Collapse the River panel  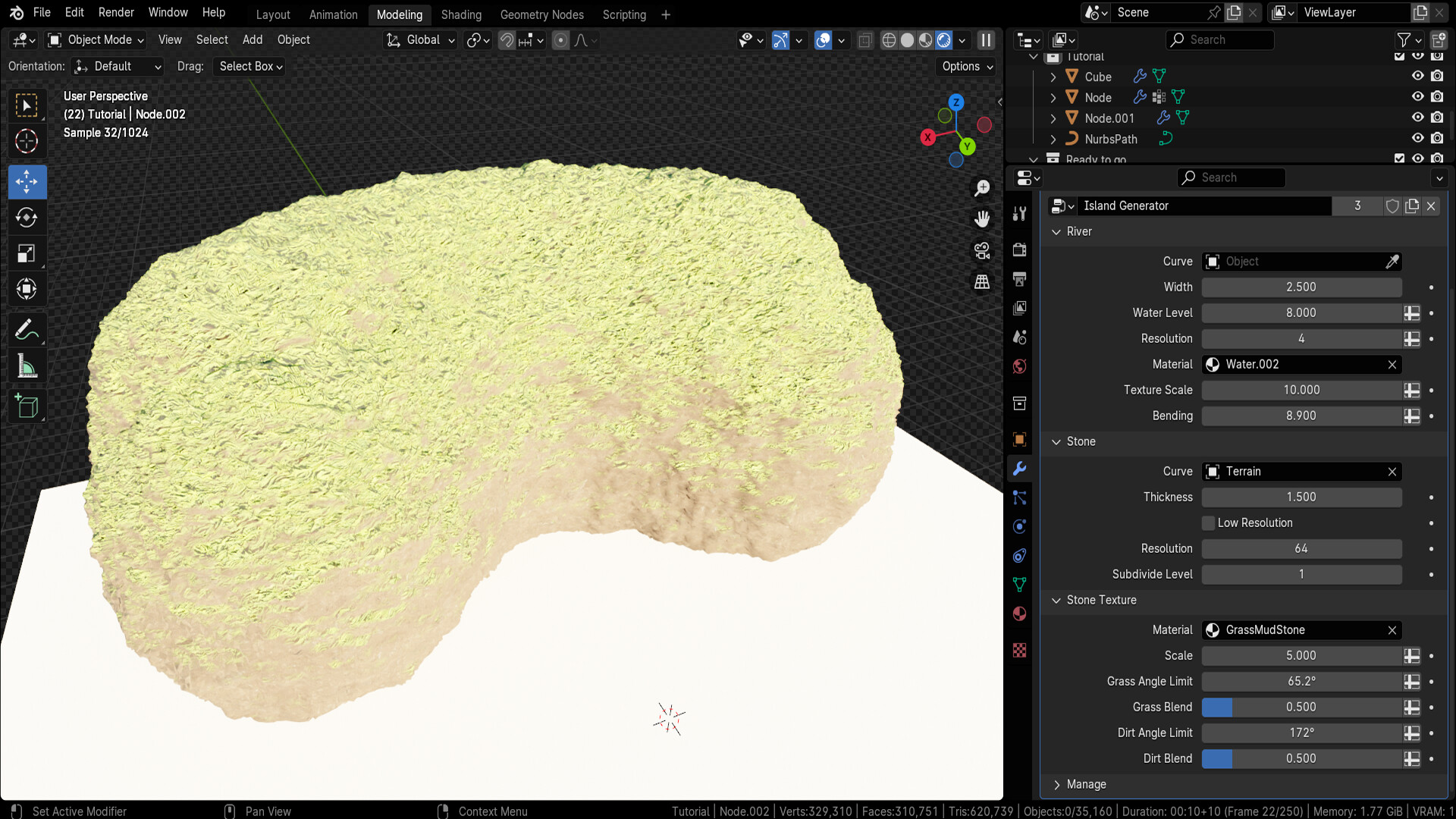[x=1056, y=231]
